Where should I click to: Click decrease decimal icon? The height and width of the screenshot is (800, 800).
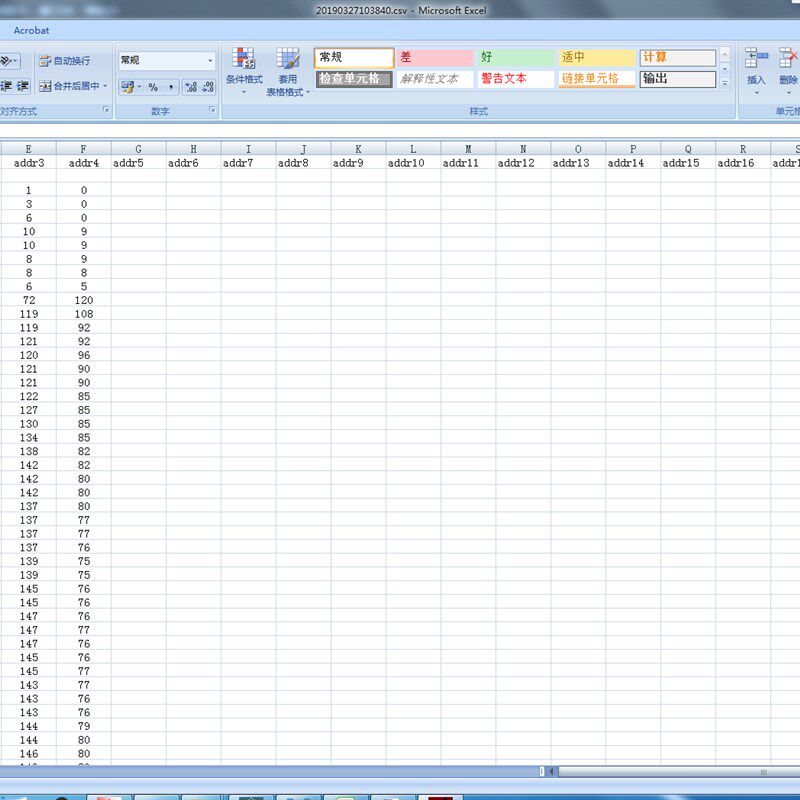[x=208, y=87]
